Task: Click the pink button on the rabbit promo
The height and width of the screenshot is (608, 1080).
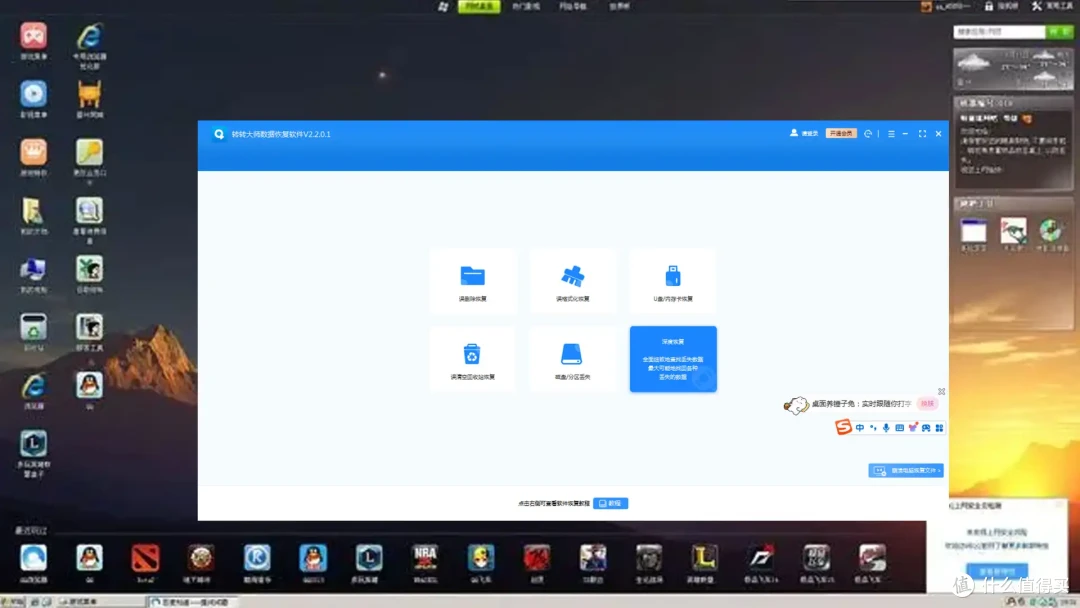Action: [928, 403]
